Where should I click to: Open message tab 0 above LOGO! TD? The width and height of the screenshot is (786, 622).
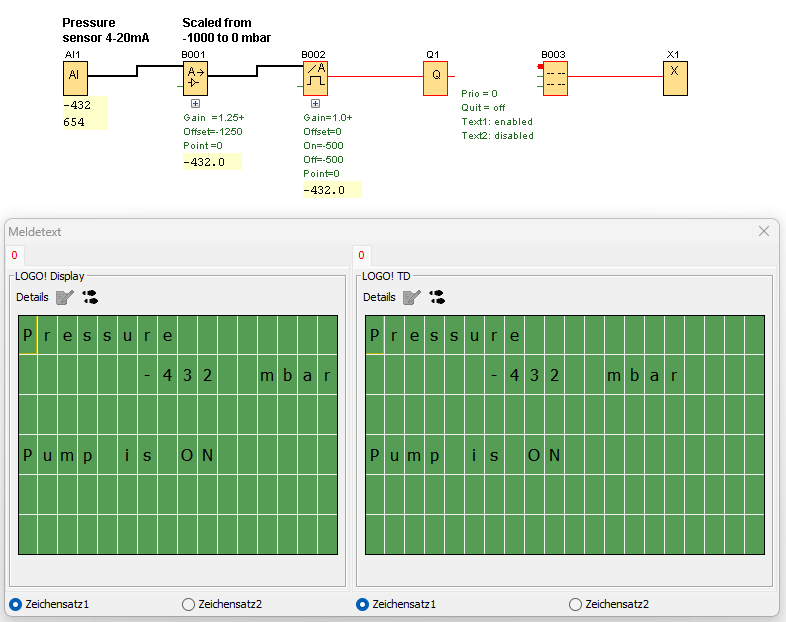tap(361, 256)
